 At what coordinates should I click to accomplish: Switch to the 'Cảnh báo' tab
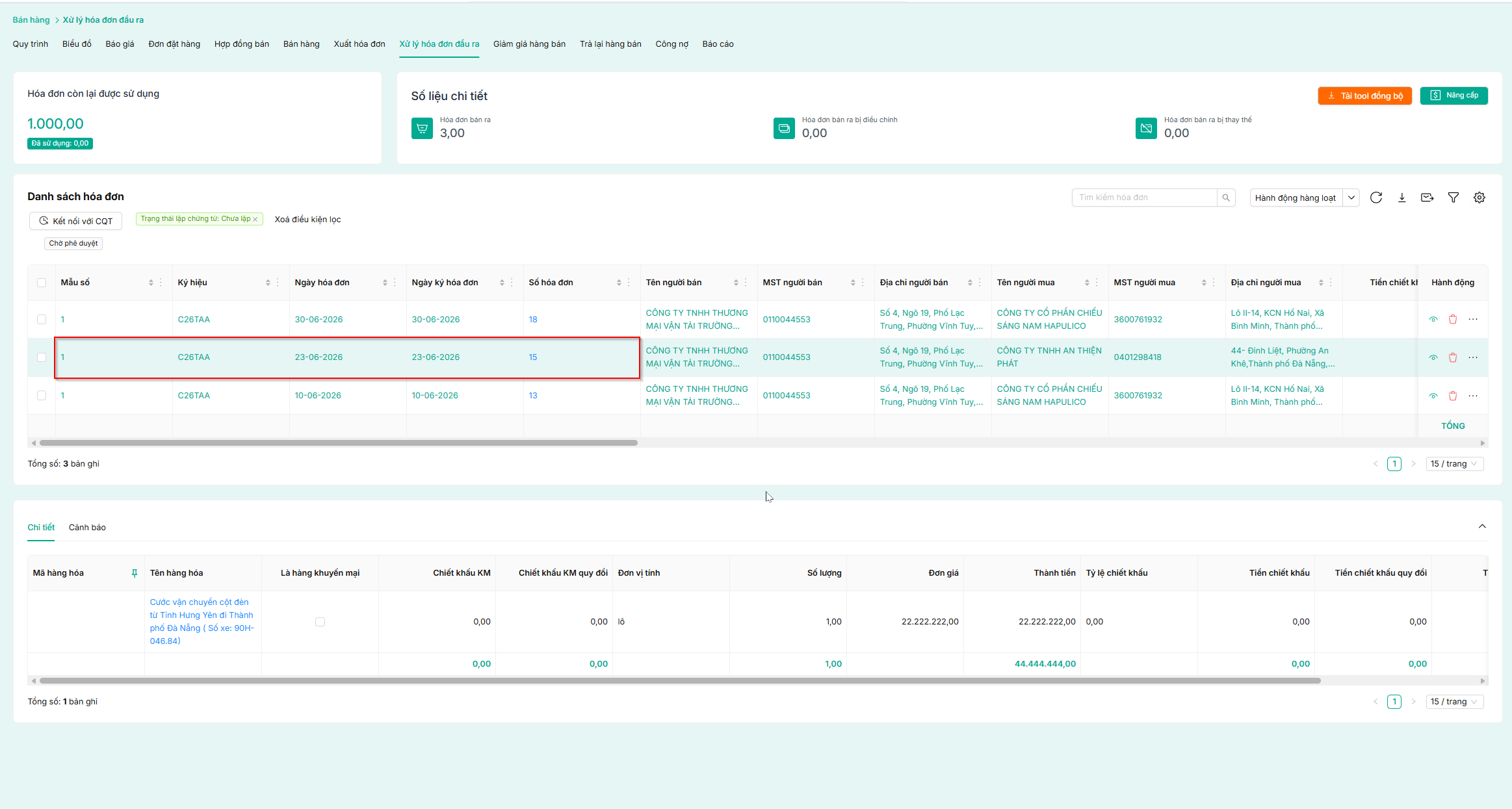click(x=87, y=528)
